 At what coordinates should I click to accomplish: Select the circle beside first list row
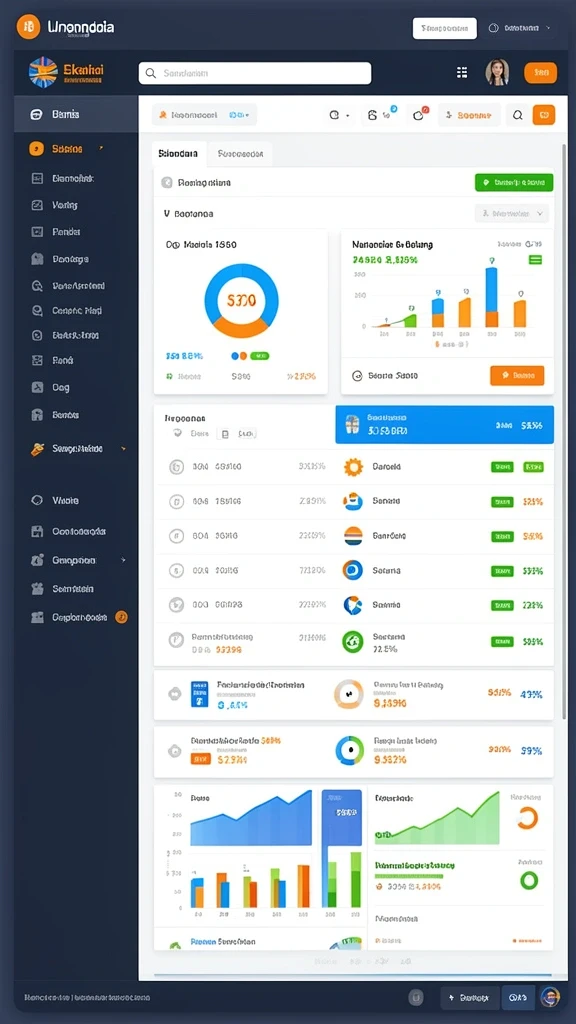[x=176, y=467]
